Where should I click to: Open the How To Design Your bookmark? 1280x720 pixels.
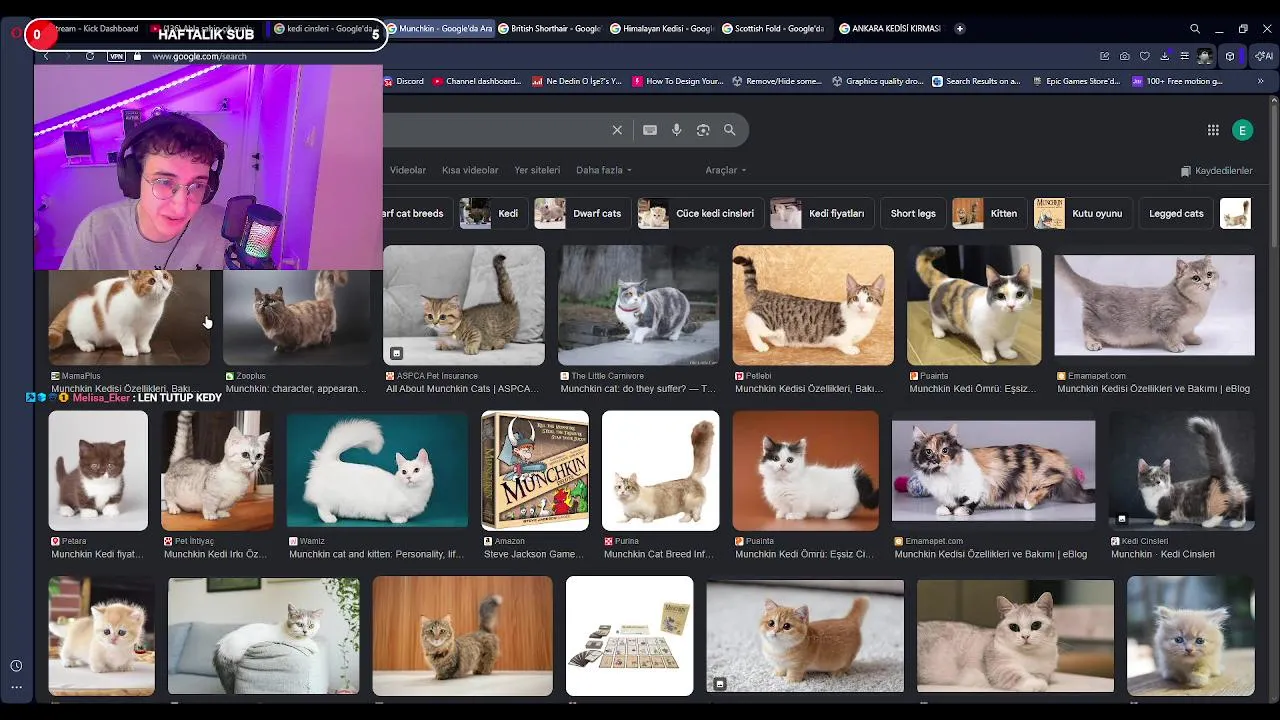pyautogui.click(x=677, y=81)
